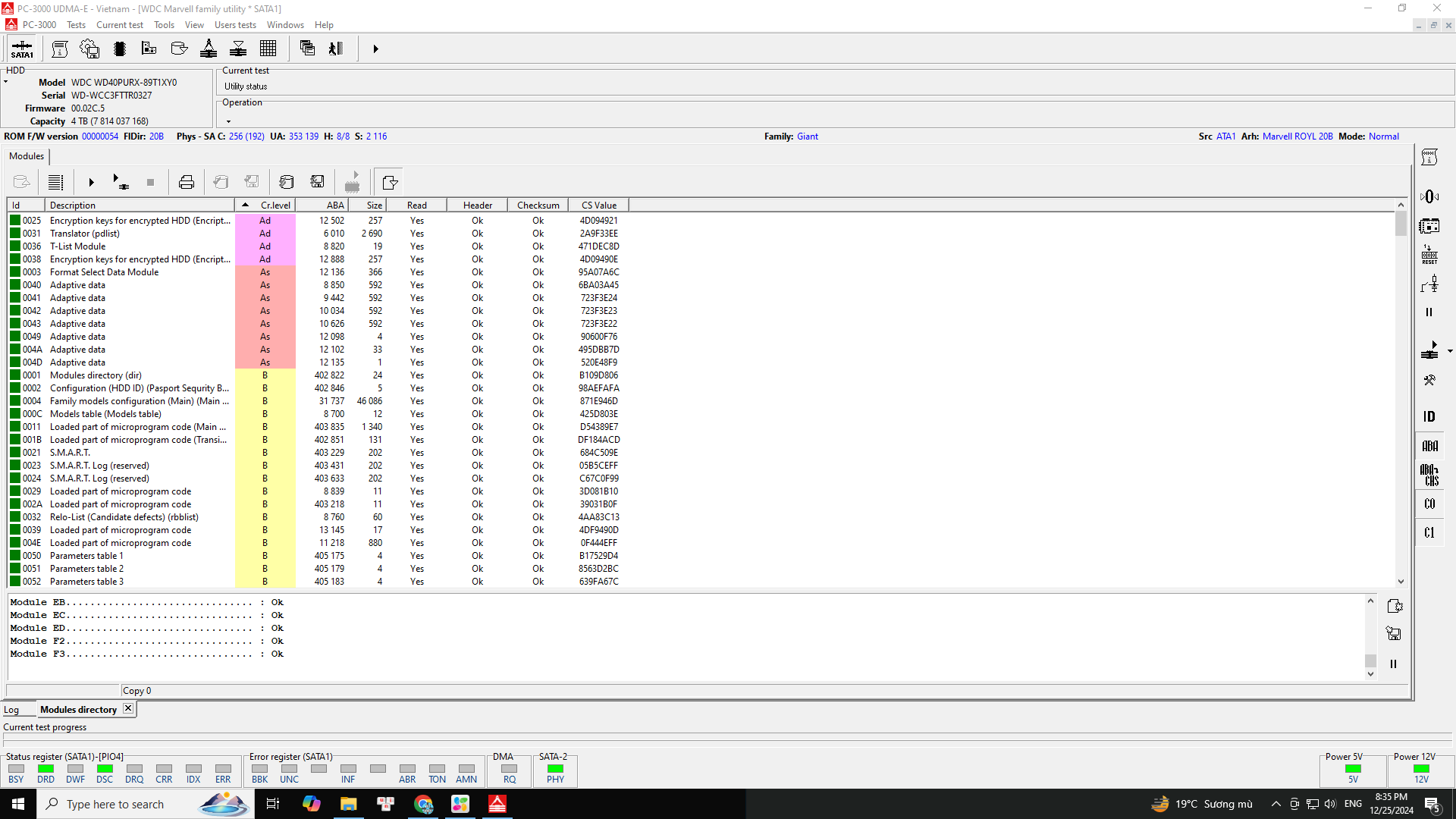Click the circuit board icon in main toolbar
Image resolution: width=1456 pixels, height=819 pixels.
pos(149,49)
